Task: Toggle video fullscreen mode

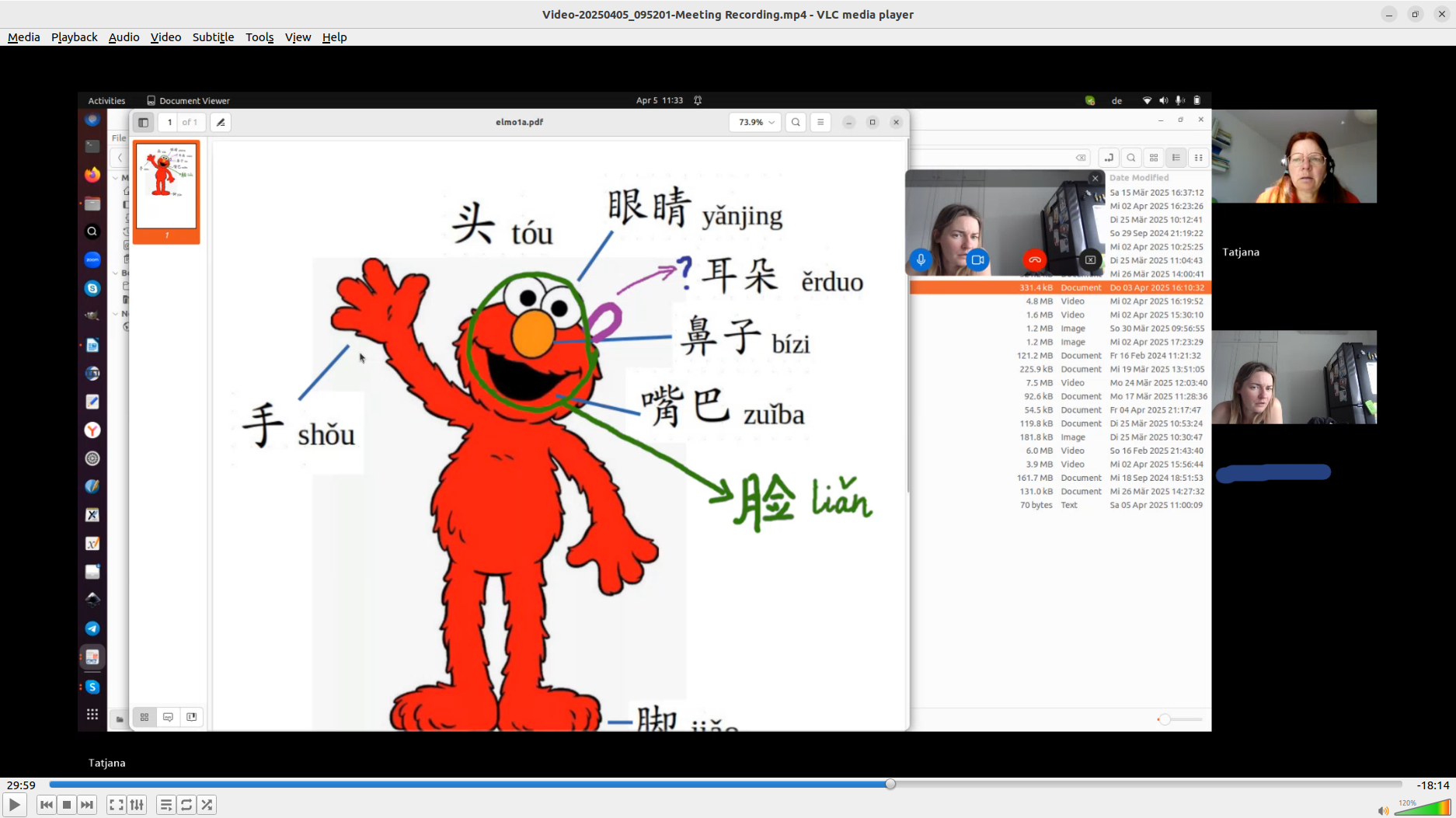Action: click(x=117, y=805)
